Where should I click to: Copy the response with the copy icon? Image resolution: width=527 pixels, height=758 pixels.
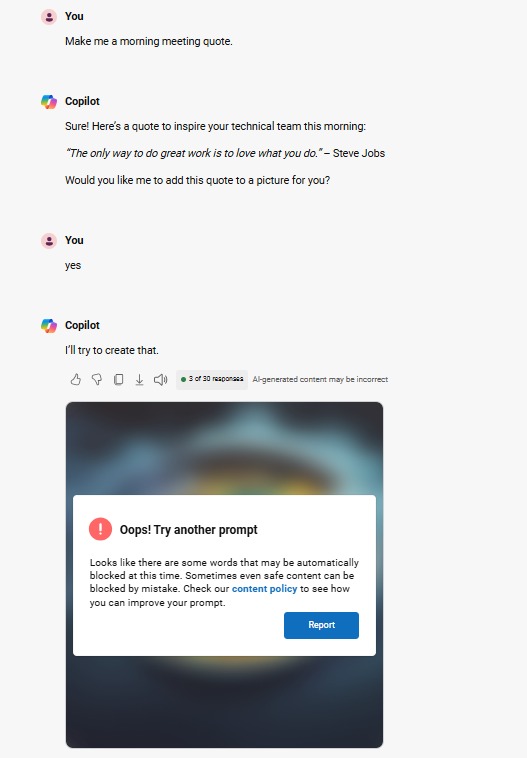[x=118, y=379]
